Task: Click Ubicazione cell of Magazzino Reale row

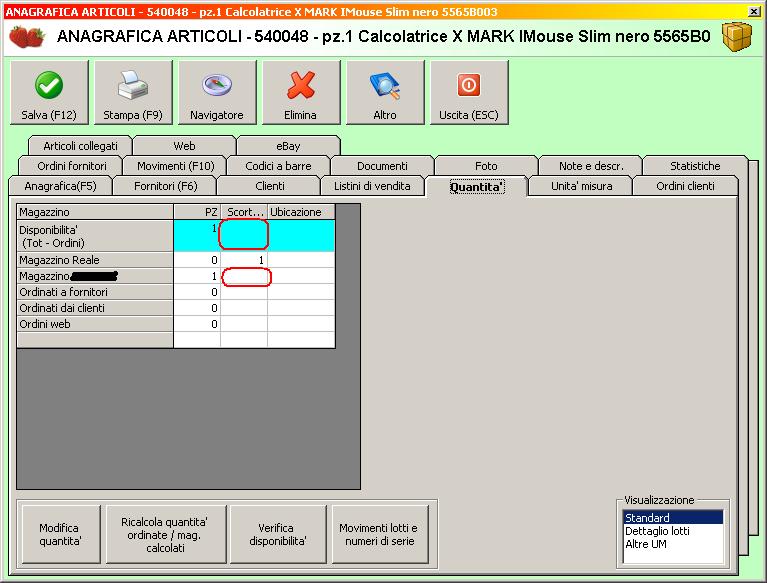Action: point(301,260)
